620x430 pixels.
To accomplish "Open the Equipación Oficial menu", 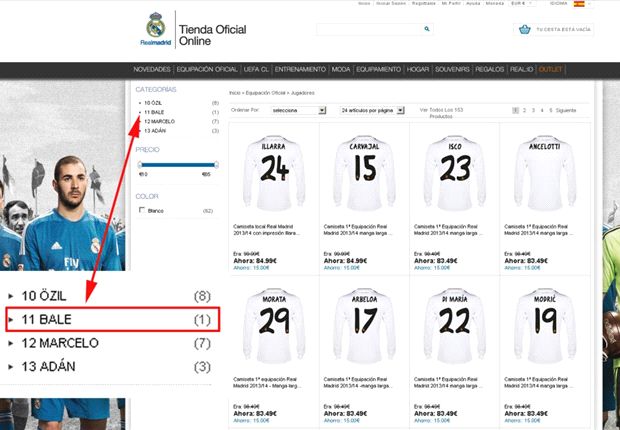I will click(207, 69).
